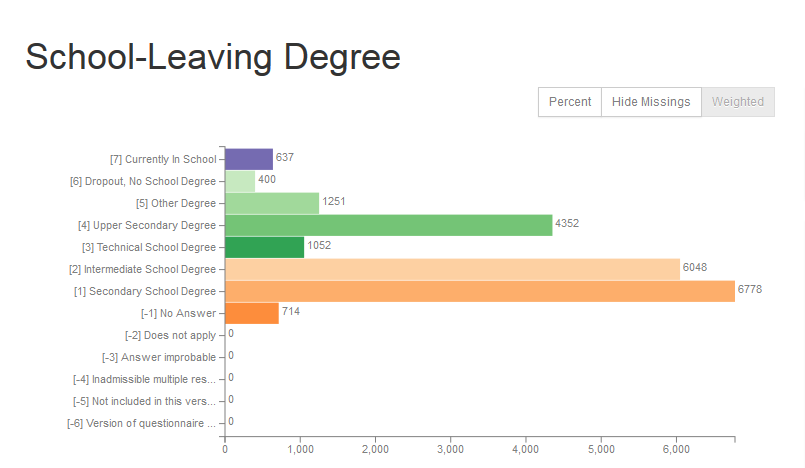Image resolution: width=805 pixels, height=468 pixels.
Task: Click the Version of questionnaire label
Action: (142, 423)
